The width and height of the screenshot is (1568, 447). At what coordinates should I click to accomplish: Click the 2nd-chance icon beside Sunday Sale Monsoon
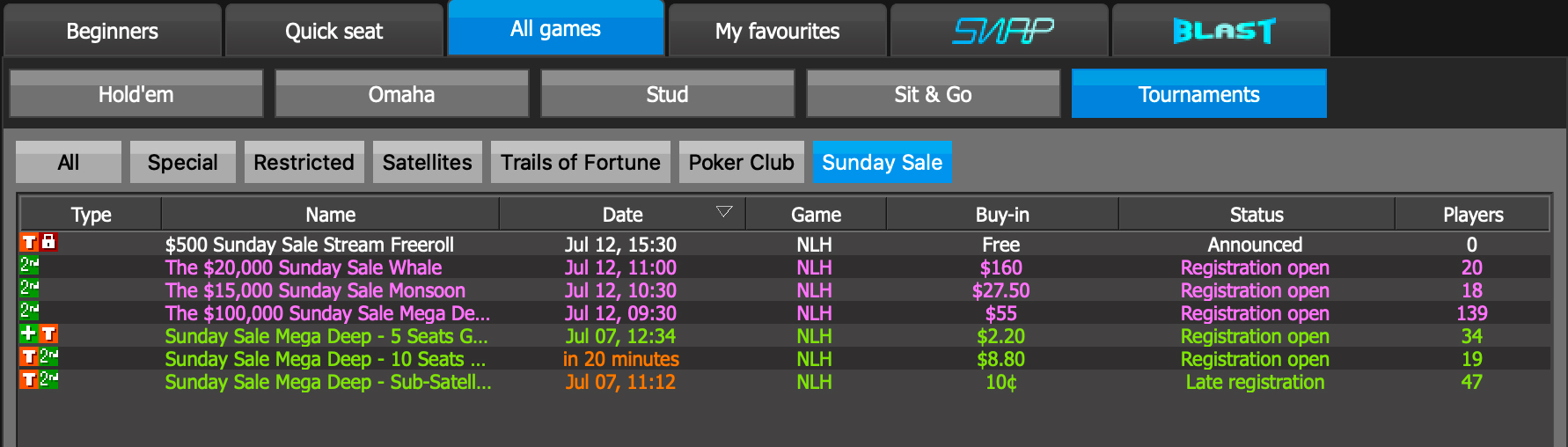tap(29, 287)
